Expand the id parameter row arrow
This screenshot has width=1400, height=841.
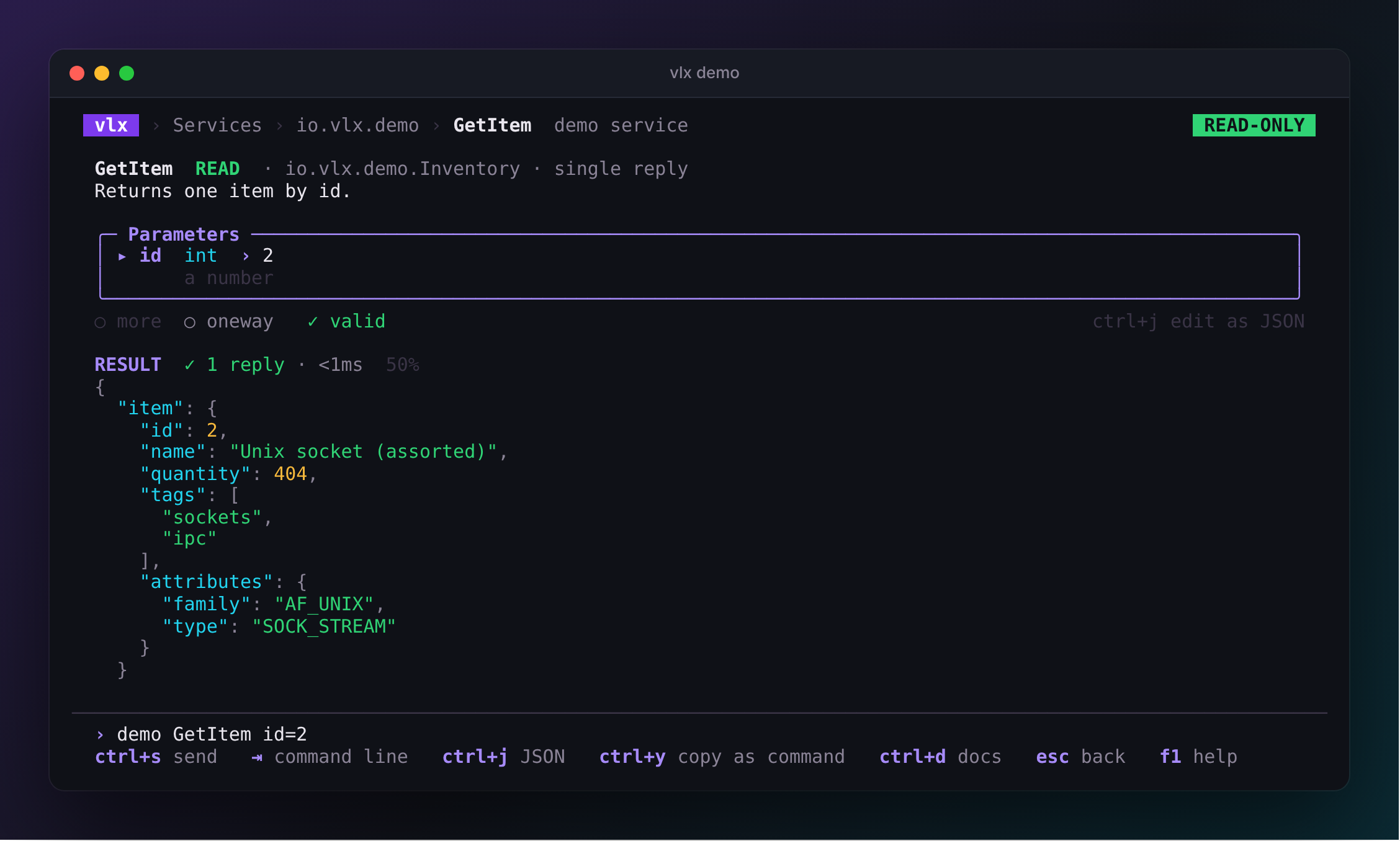click(x=122, y=256)
